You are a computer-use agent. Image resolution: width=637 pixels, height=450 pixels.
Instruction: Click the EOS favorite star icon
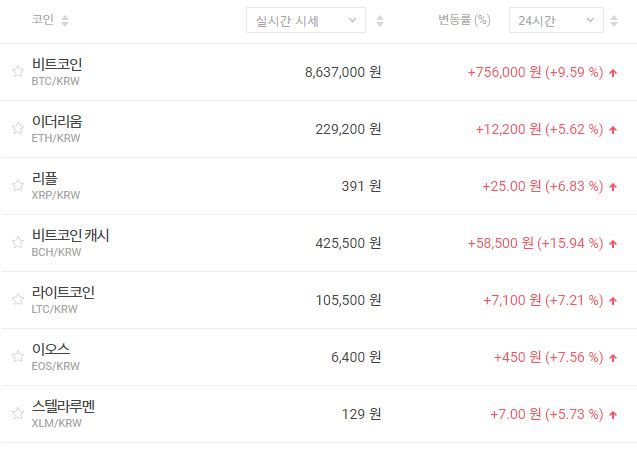point(17,357)
